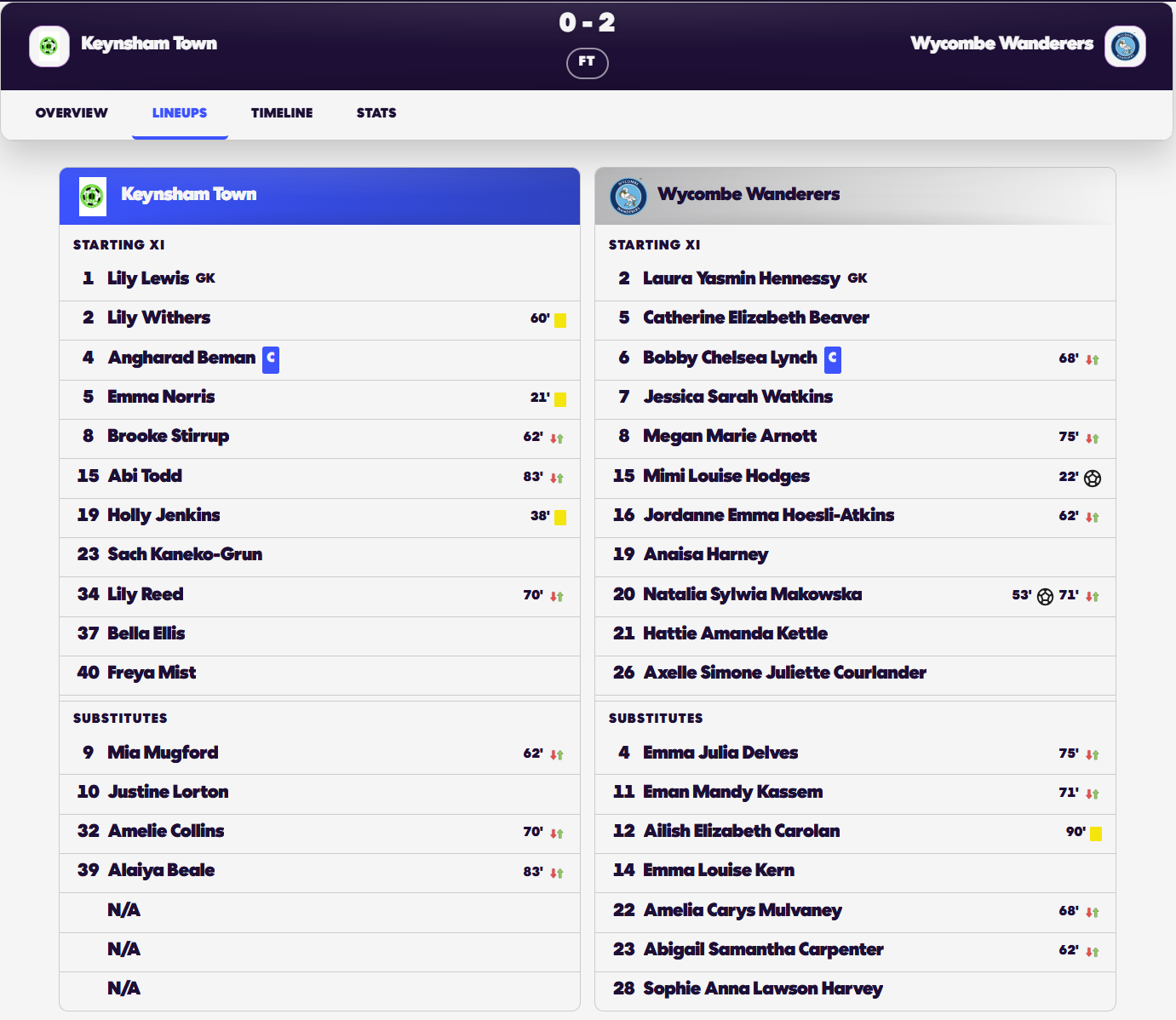This screenshot has width=1176, height=1020.
Task: Open the Timeline tab
Action: (282, 113)
